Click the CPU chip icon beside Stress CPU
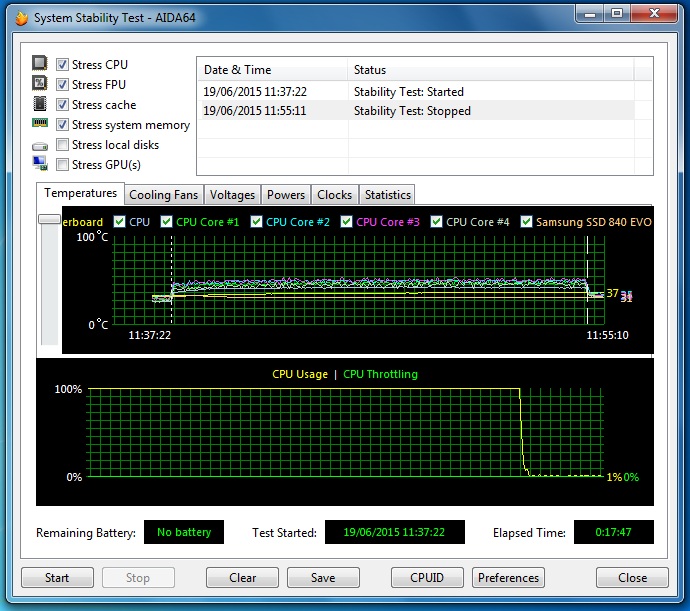690x611 pixels. click(40, 64)
